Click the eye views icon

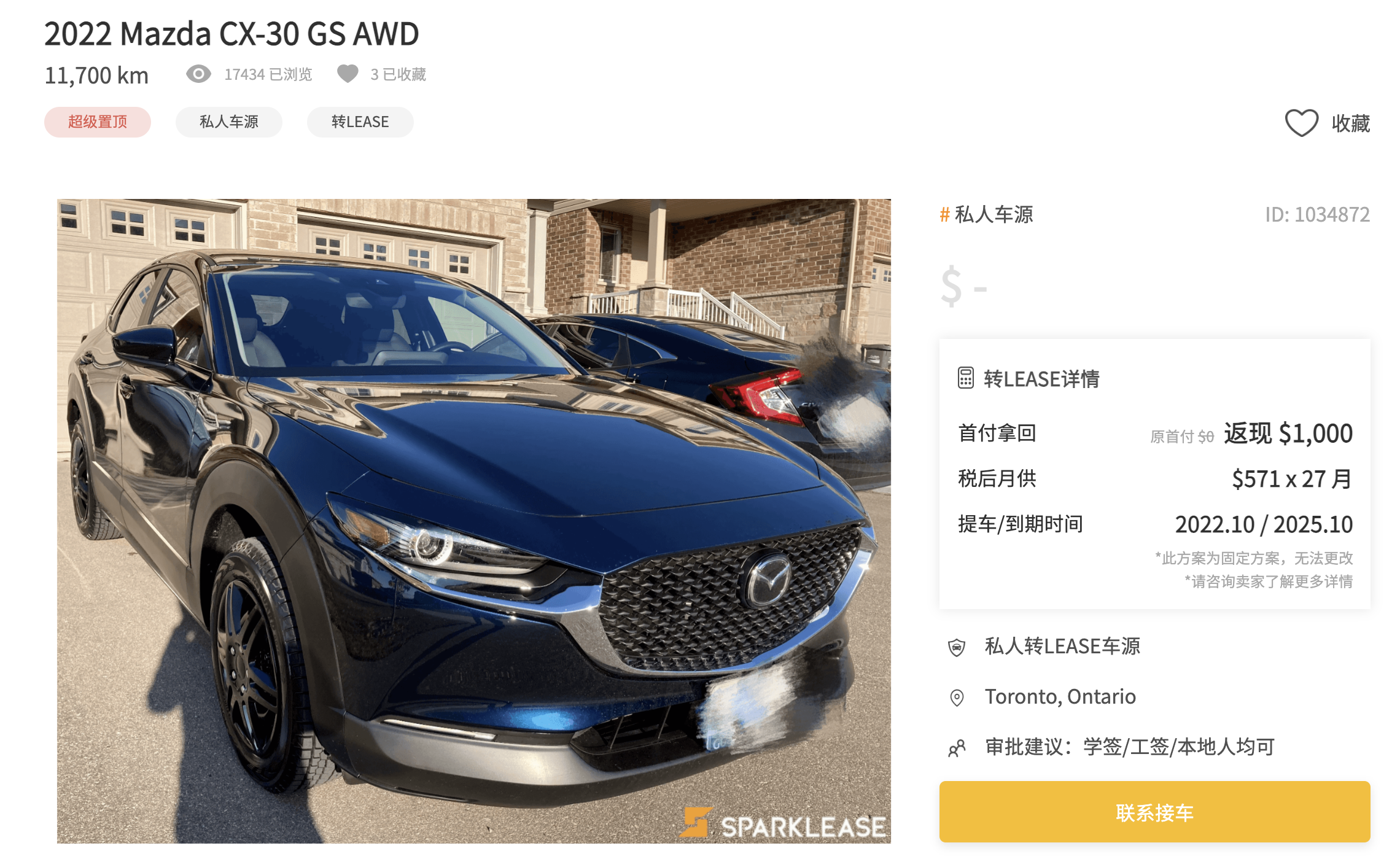(x=198, y=74)
